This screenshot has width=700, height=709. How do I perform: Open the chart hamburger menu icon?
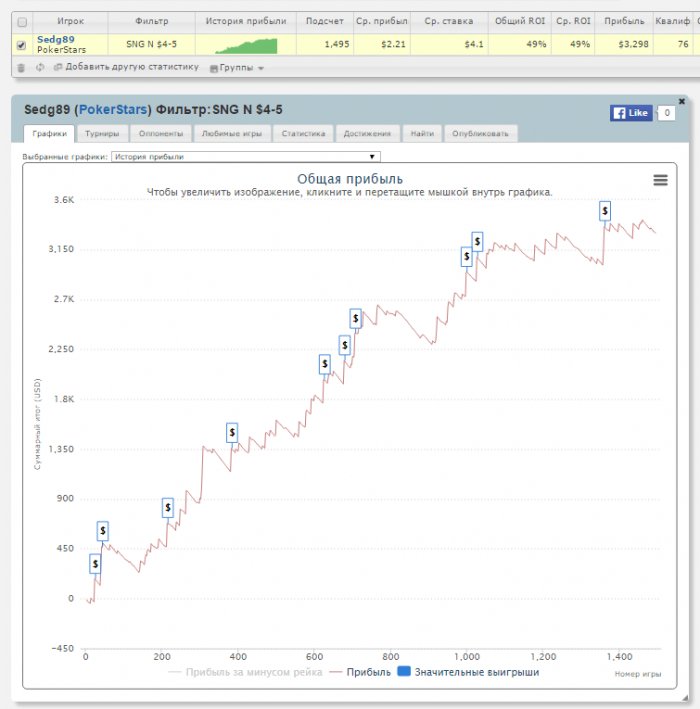pyautogui.click(x=661, y=180)
